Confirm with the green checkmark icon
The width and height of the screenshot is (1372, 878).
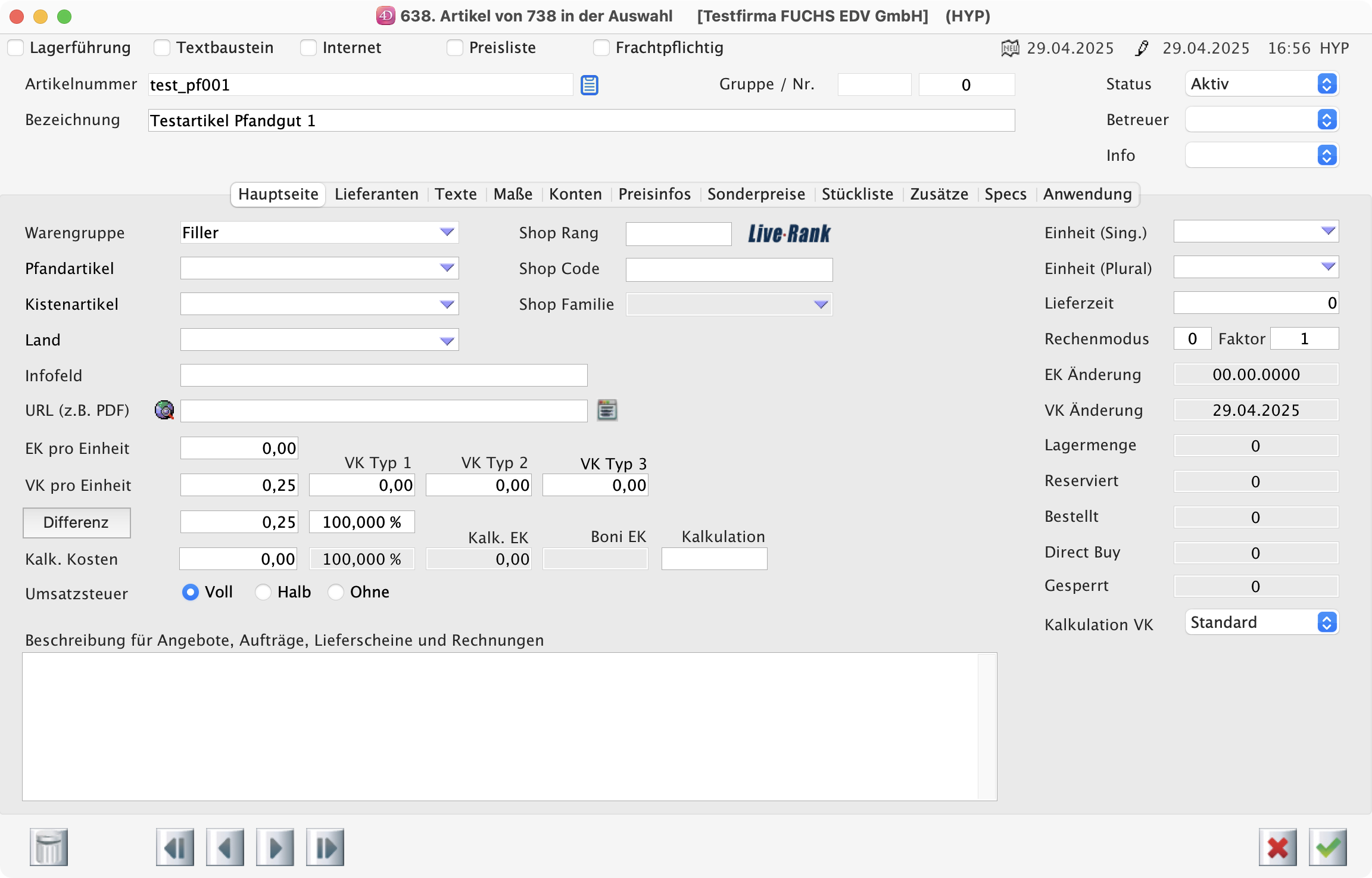tap(1327, 847)
